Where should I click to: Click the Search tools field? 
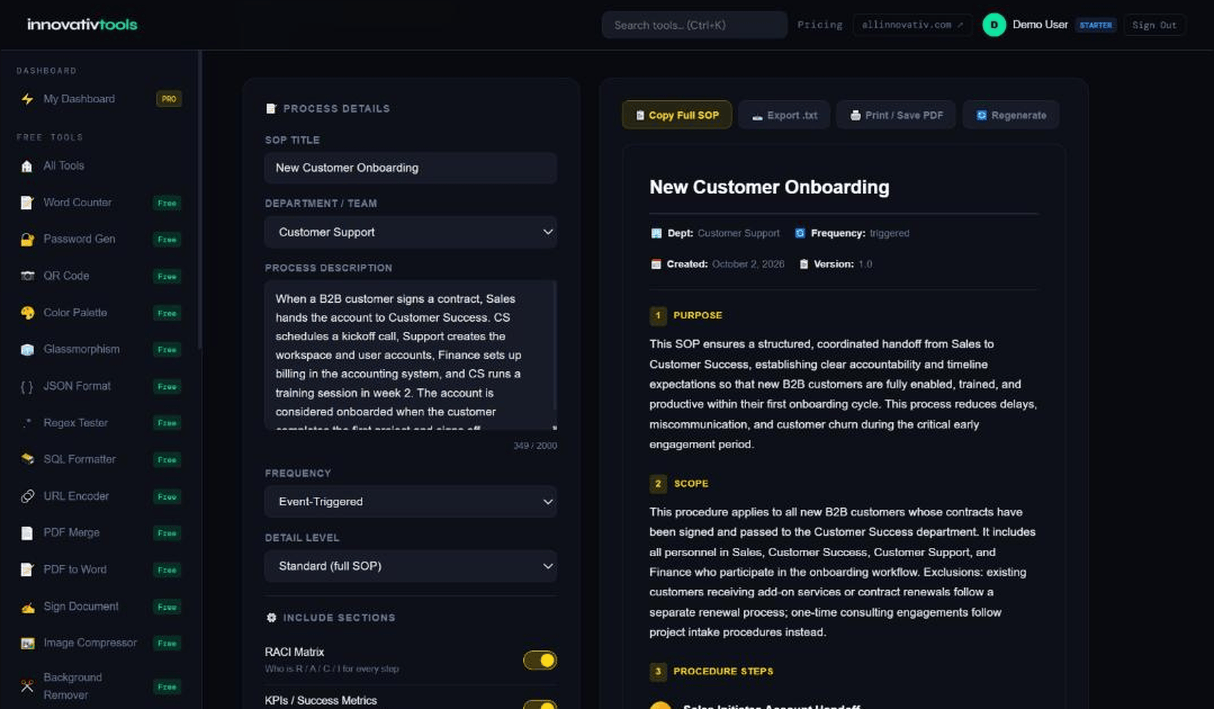click(x=694, y=25)
